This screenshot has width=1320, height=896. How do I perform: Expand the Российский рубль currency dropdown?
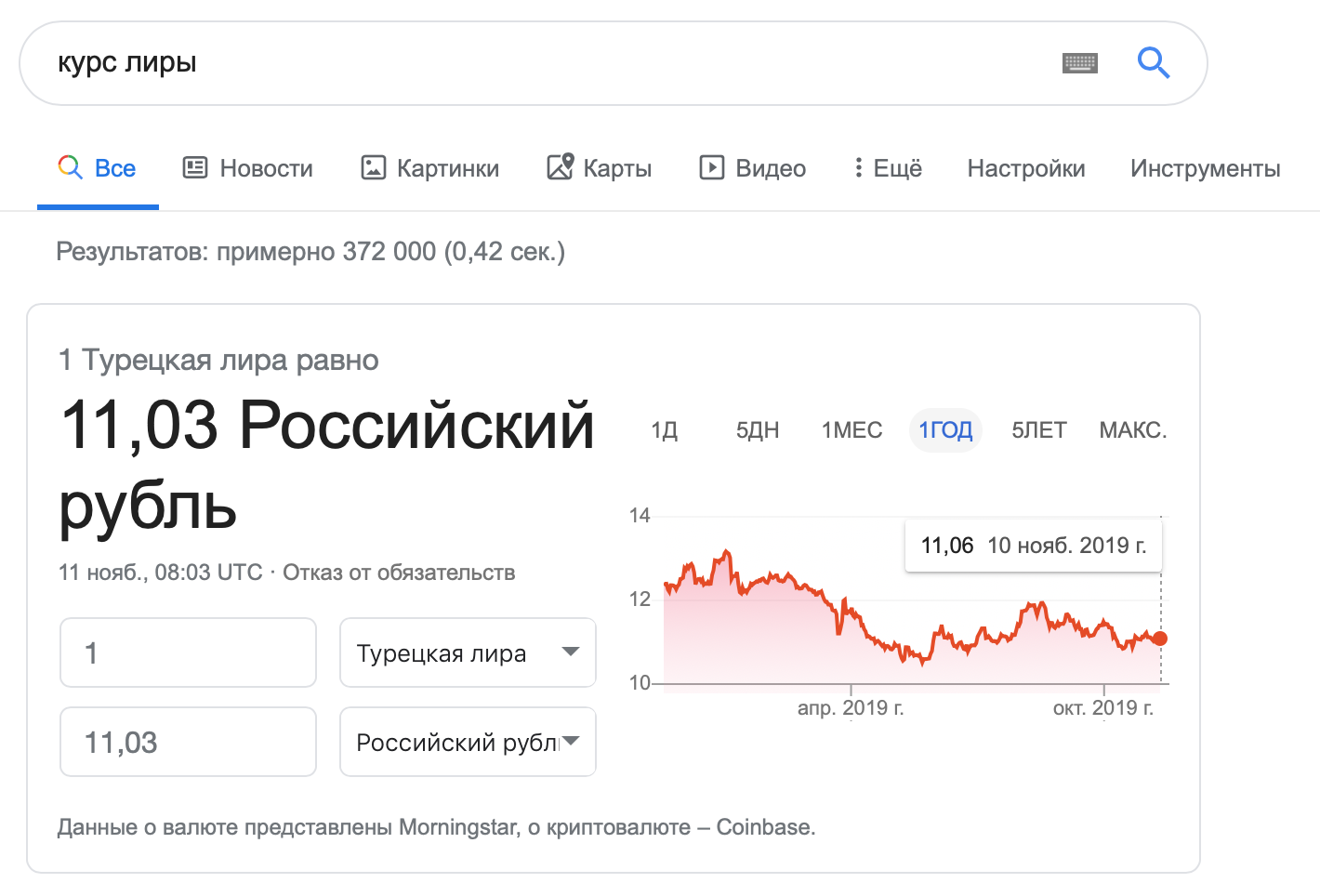click(x=468, y=742)
